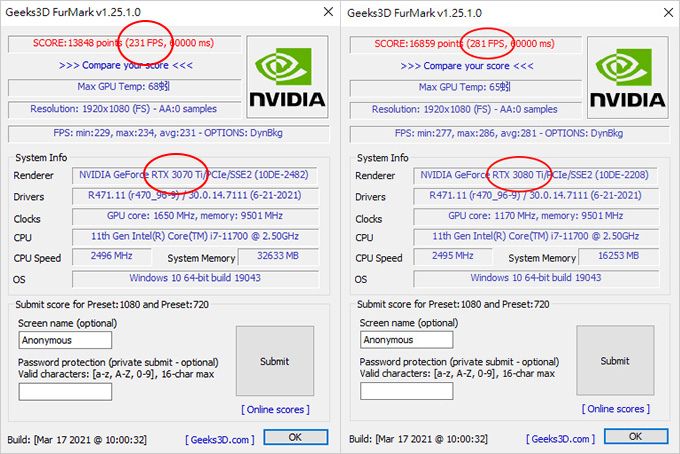Open Online scores link in right window

(616, 408)
